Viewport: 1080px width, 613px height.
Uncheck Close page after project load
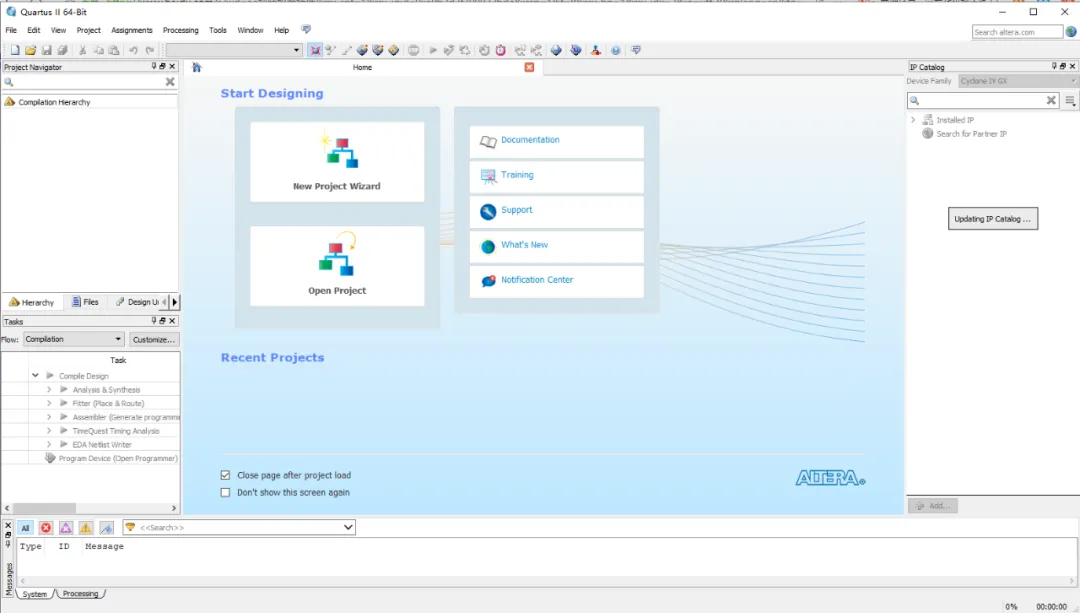(x=225, y=475)
